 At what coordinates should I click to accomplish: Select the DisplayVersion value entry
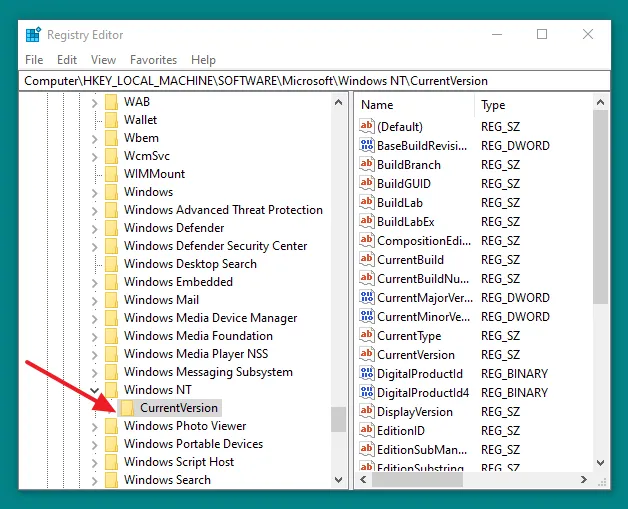[414, 412]
